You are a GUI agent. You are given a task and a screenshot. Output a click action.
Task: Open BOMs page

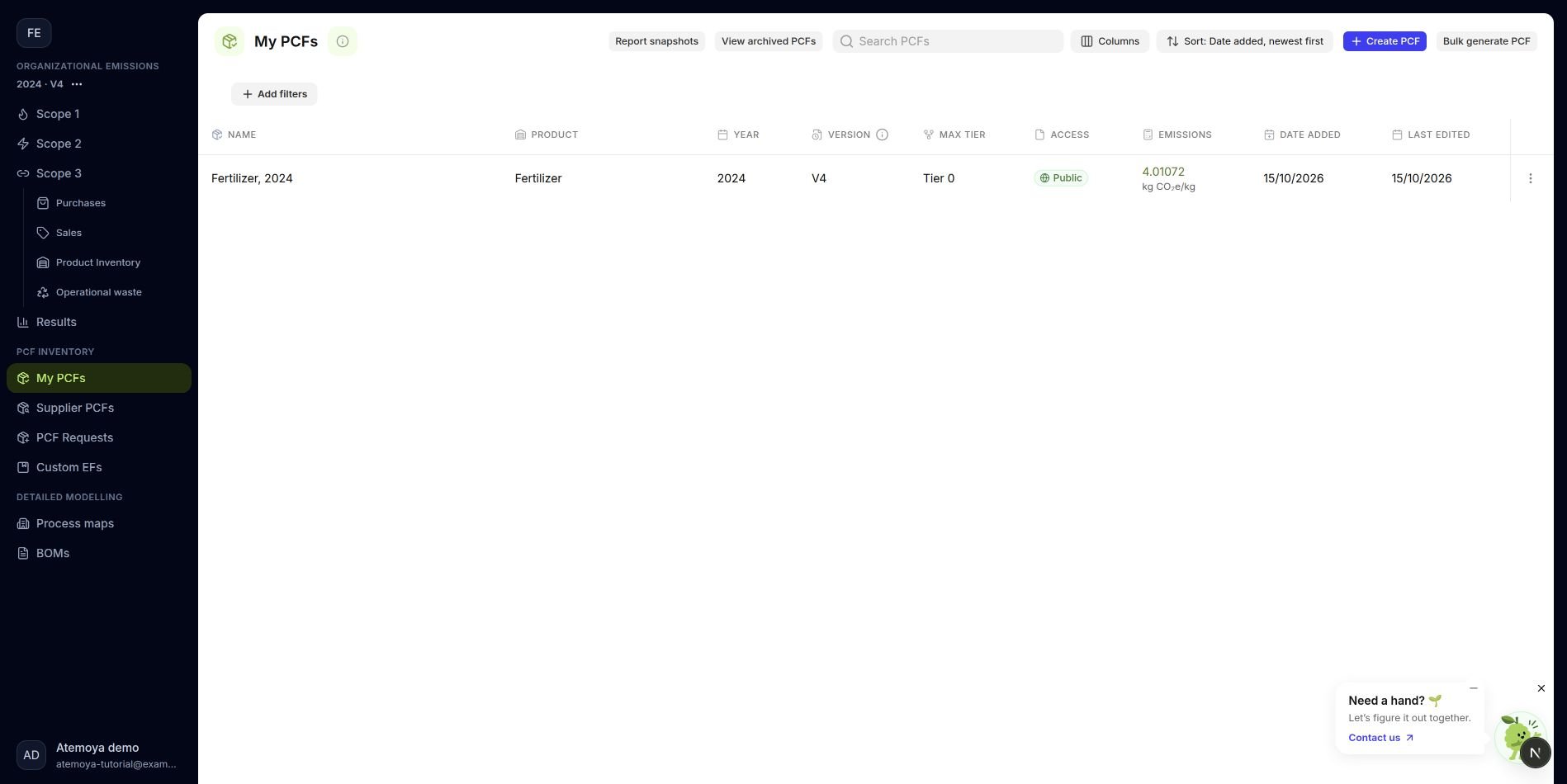pos(99,553)
